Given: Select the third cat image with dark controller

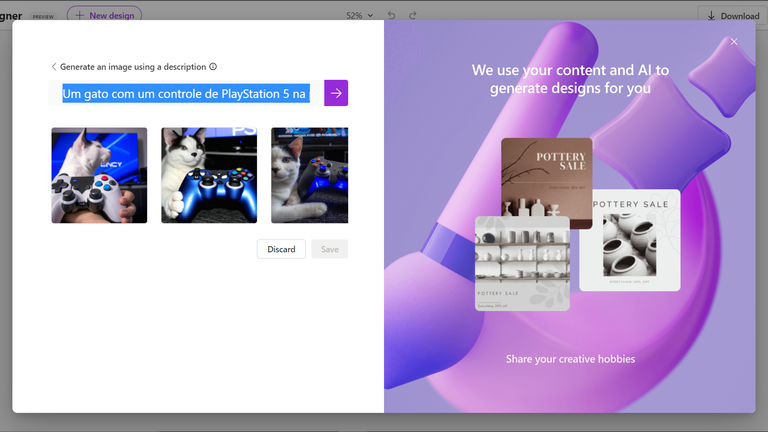Looking at the screenshot, I should point(310,175).
